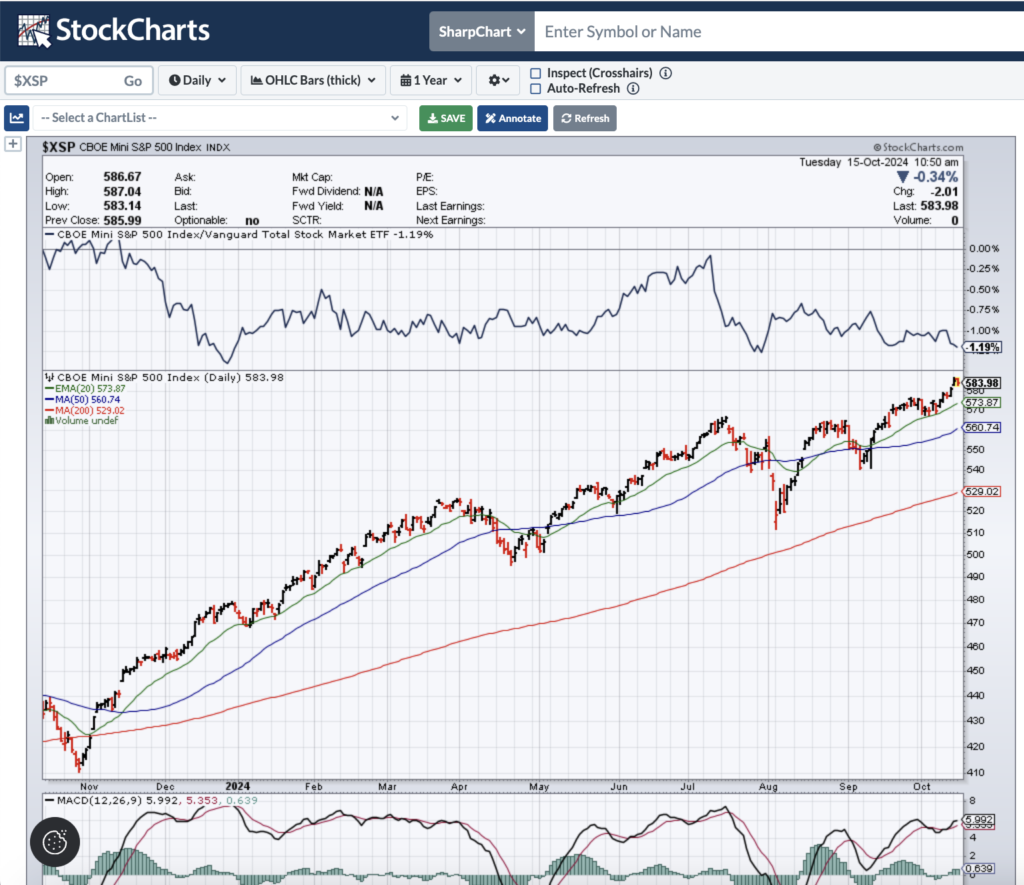Open the SharpChart type dropdown

481,31
